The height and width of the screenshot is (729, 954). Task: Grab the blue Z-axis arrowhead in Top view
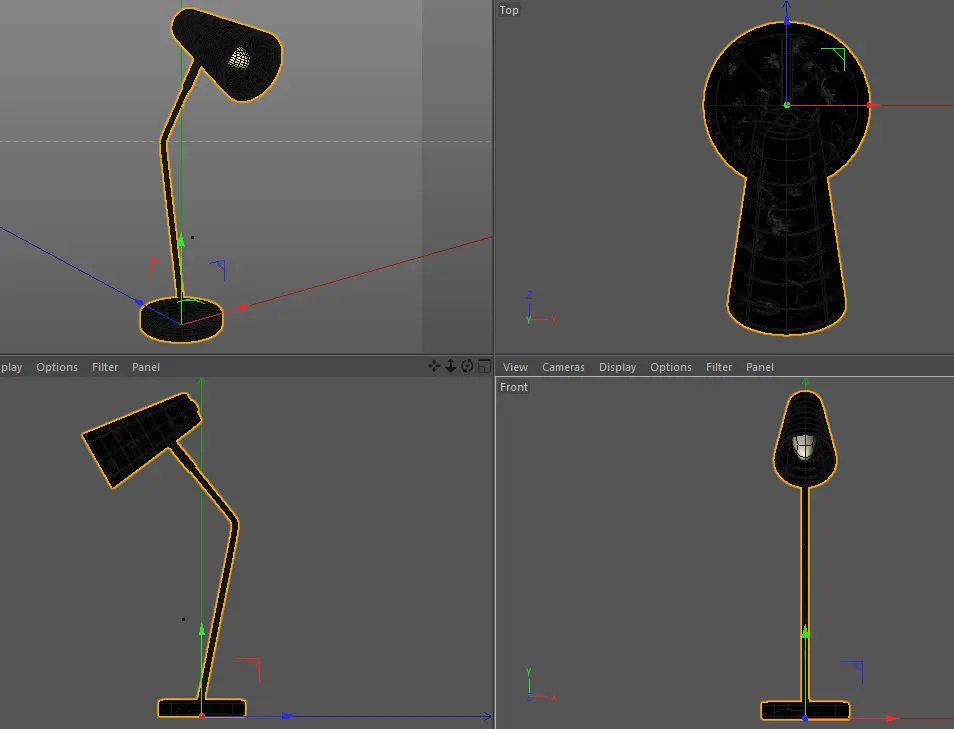[x=786, y=19]
